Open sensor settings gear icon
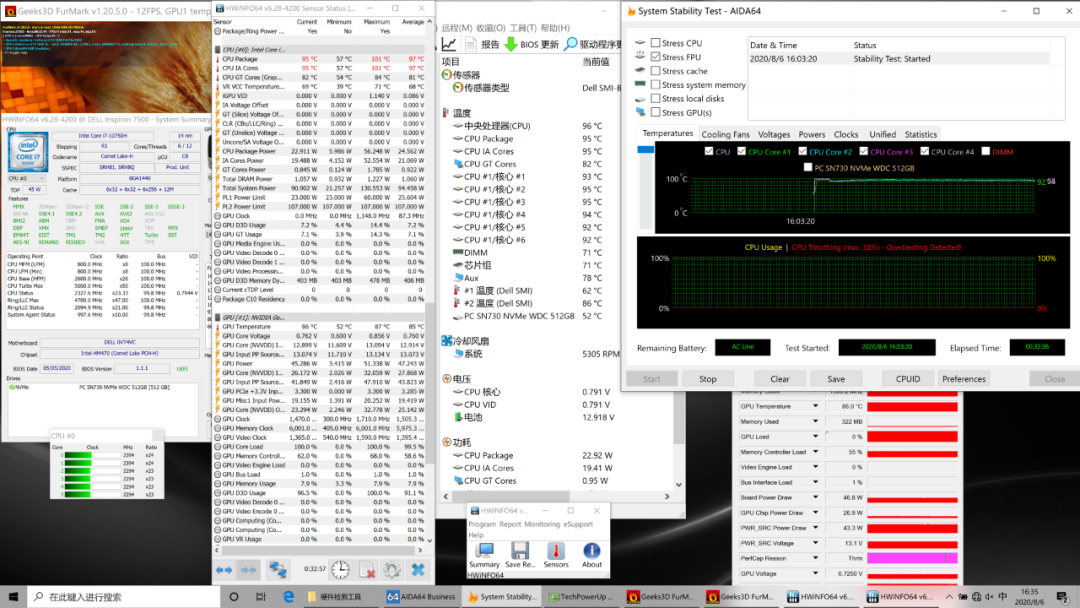 coord(392,569)
